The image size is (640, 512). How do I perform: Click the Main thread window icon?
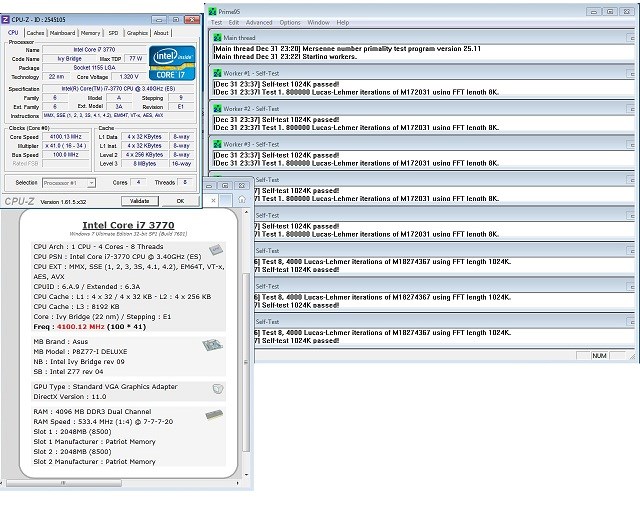[218, 38]
